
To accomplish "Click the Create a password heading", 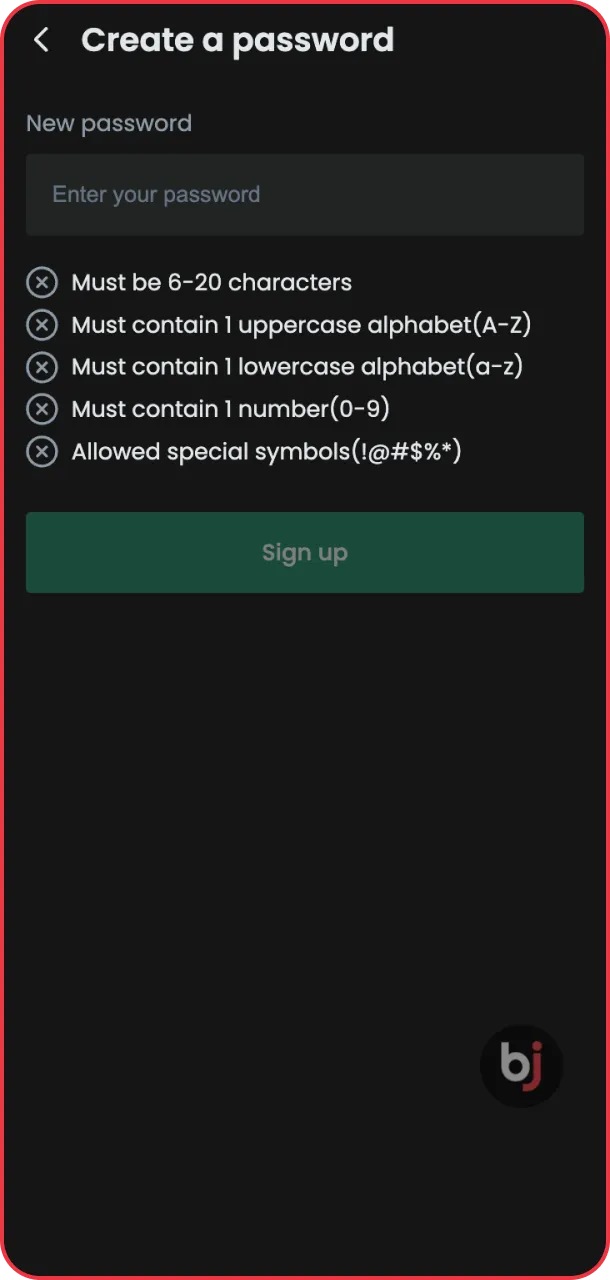I will coord(237,40).
